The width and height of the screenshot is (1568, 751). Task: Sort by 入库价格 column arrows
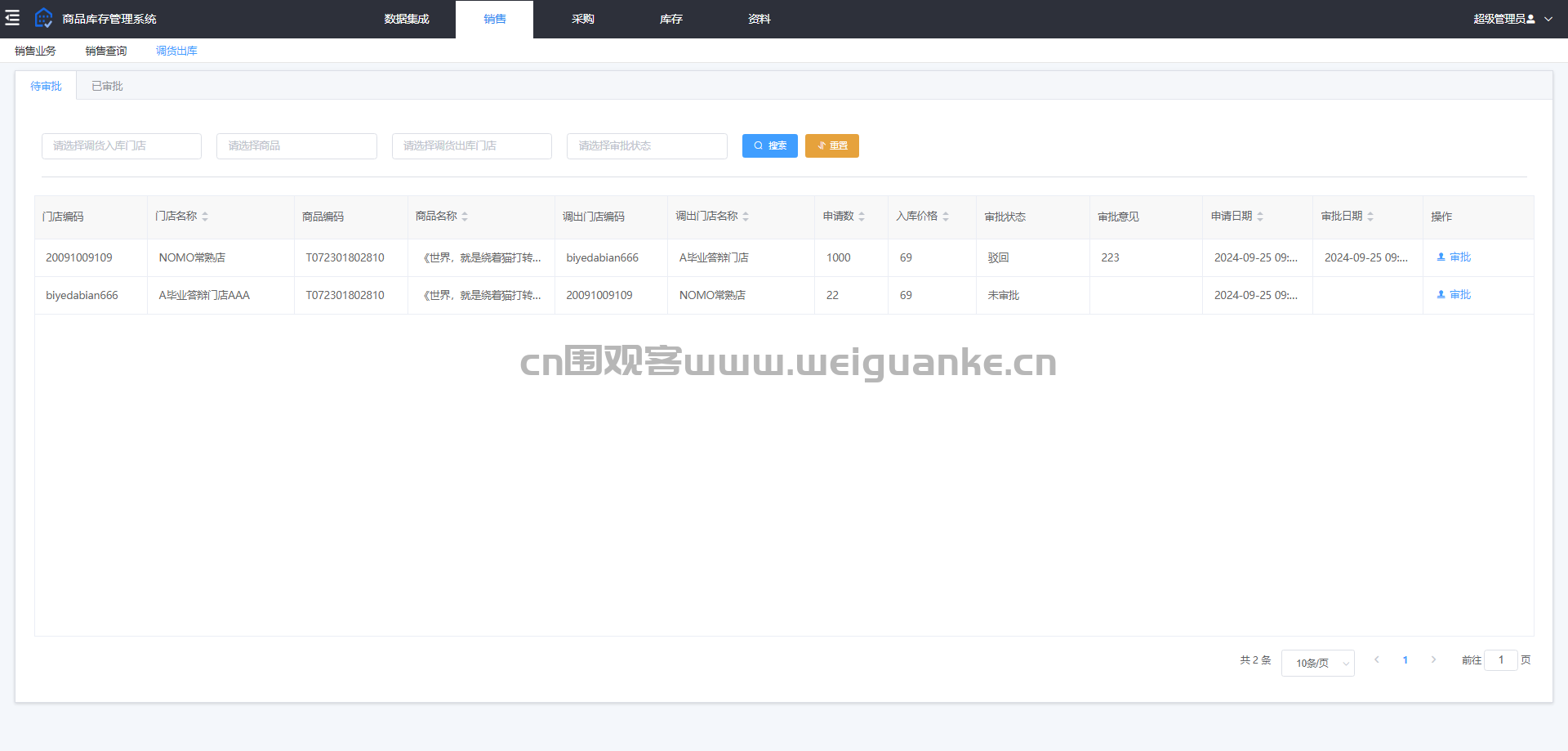point(946,217)
